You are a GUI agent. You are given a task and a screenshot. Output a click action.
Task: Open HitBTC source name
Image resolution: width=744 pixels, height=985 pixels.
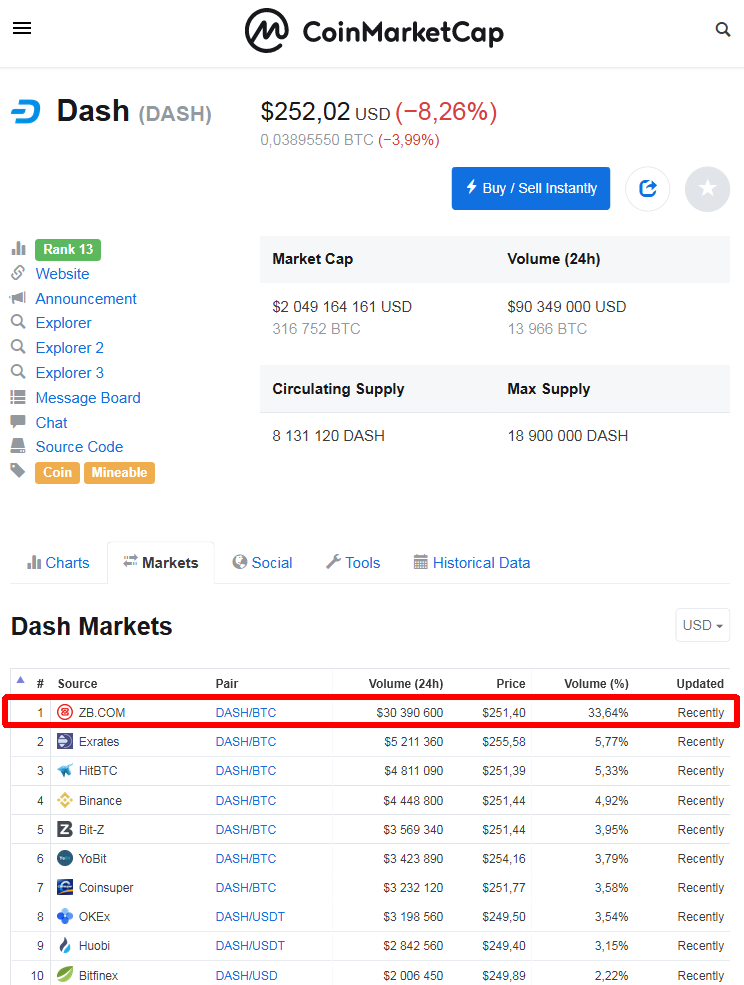98,770
